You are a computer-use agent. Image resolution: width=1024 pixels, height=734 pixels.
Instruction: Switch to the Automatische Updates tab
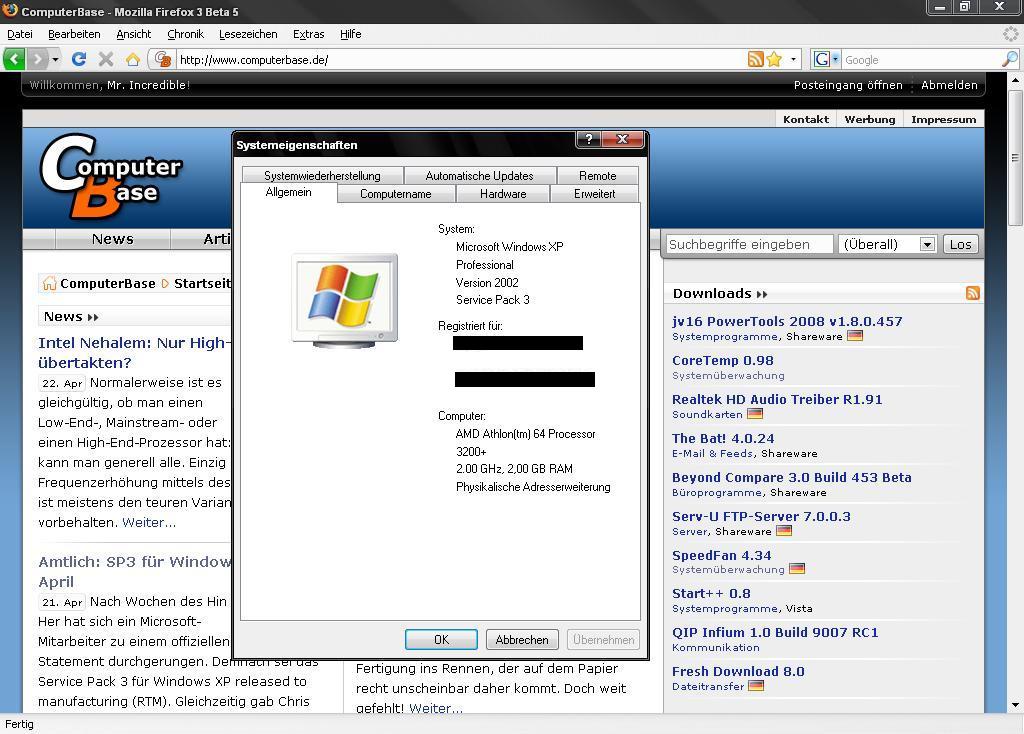(479, 176)
